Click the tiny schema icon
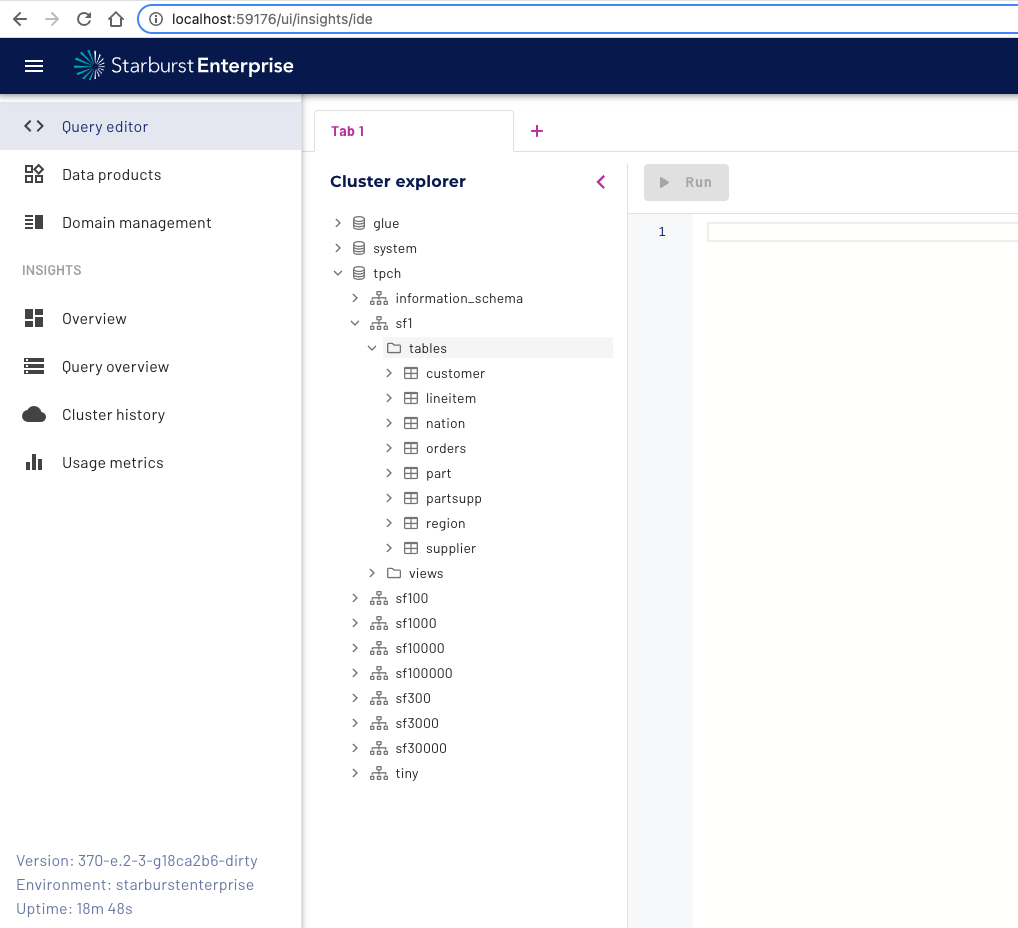This screenshot has height=928, width=1018. pyautogui.click(x=379, y=773)
